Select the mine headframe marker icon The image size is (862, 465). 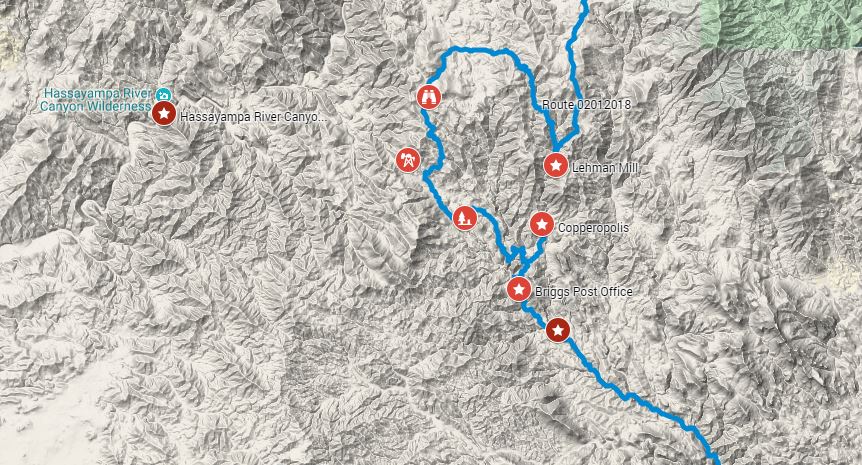(x=408, y=160)
